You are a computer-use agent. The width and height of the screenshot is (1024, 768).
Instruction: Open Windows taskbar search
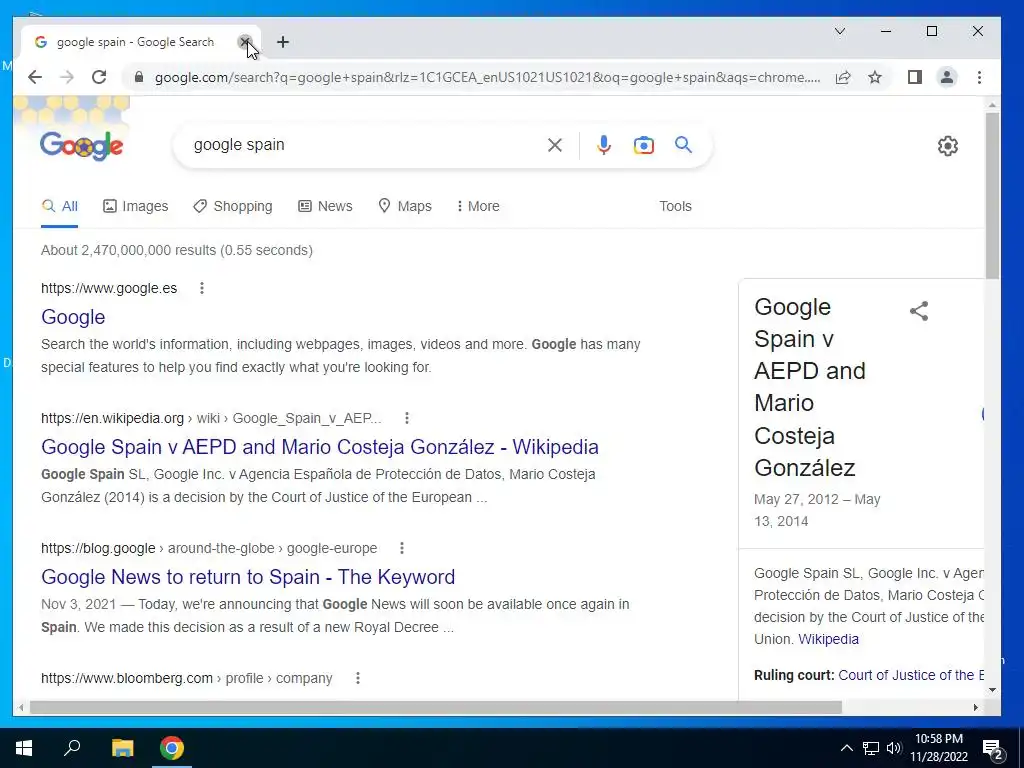pyautogui.click(x=72, y=748)
